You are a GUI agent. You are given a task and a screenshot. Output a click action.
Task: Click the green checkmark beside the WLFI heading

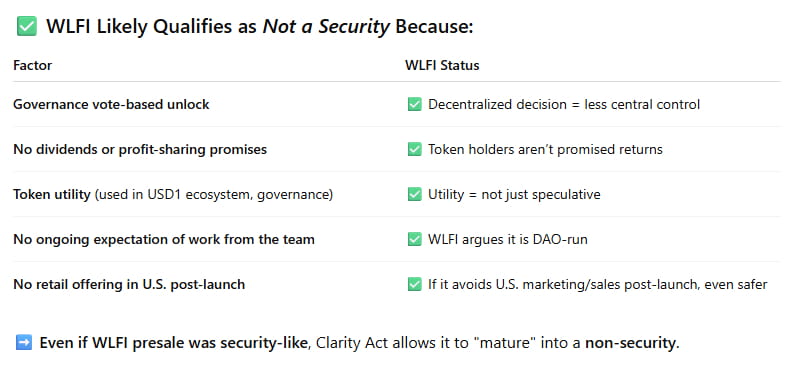point(27,26)
